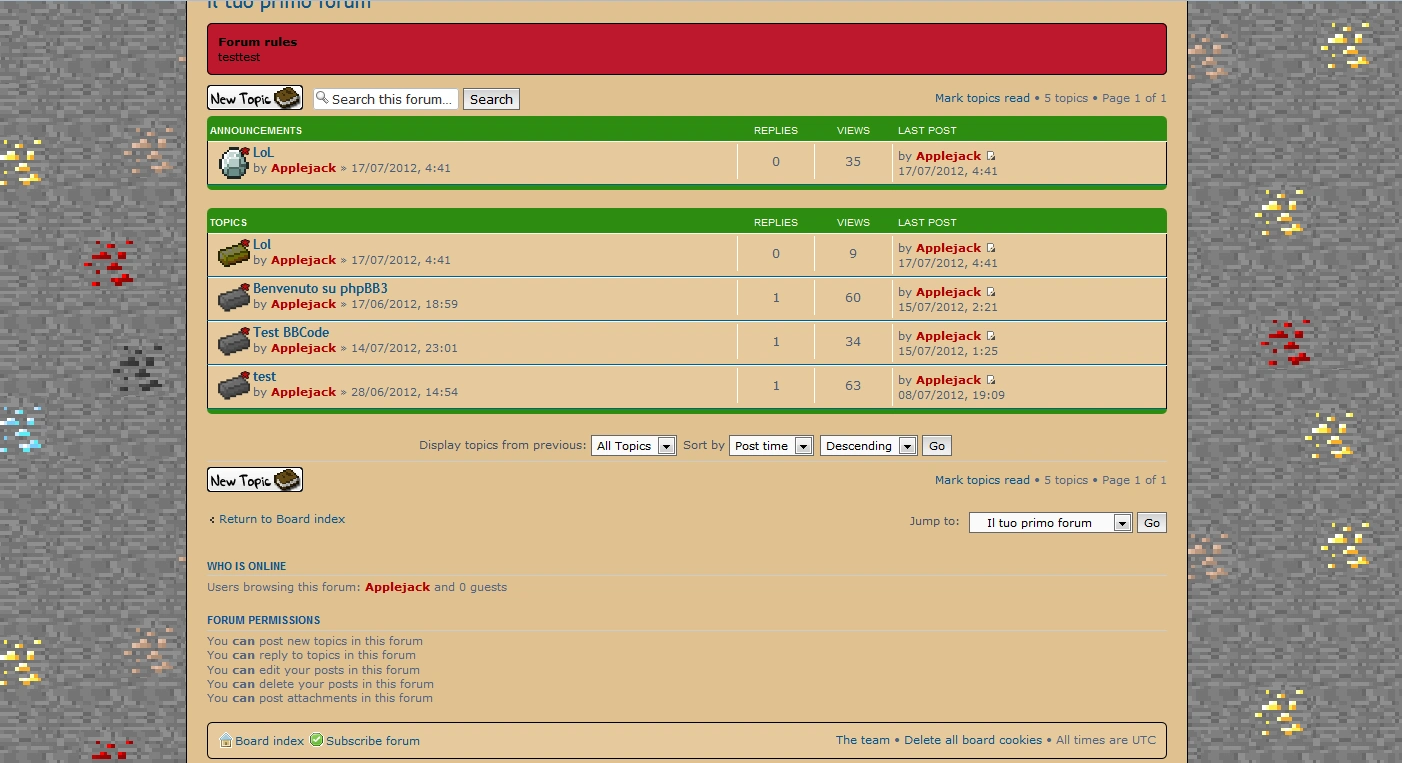Viewport: 1402px width, 763px height.
Task: Click Applejack last post link in announcement row
Action: [948, 156]
